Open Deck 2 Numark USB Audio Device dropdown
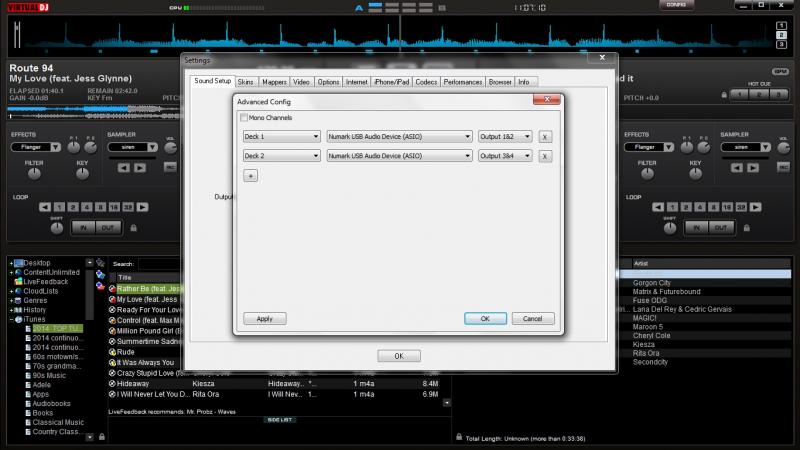The width and height of the screenshot is (800, 450). tap(399, 156)
